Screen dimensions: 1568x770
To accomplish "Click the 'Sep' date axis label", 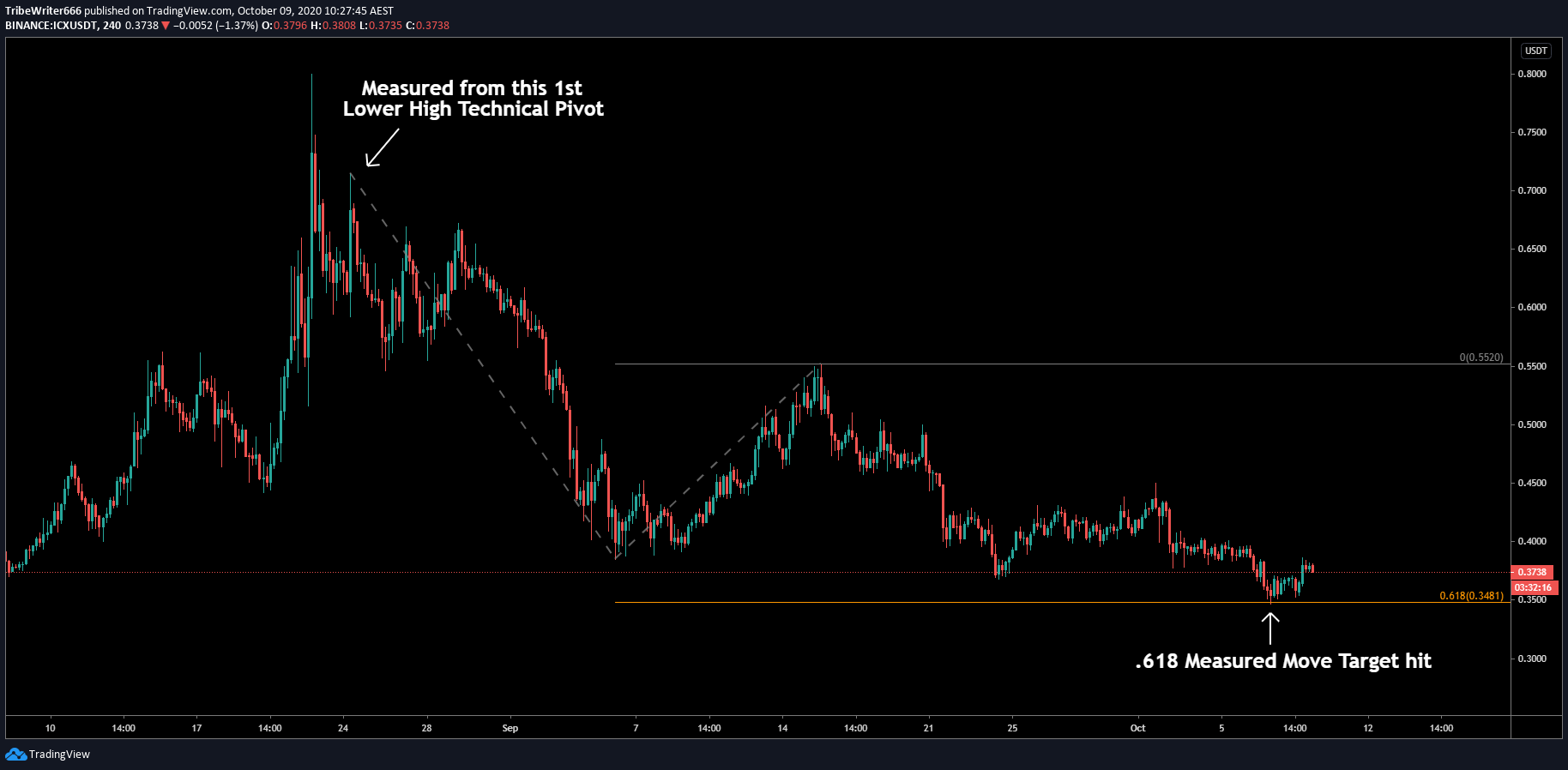I will [510, 728].
